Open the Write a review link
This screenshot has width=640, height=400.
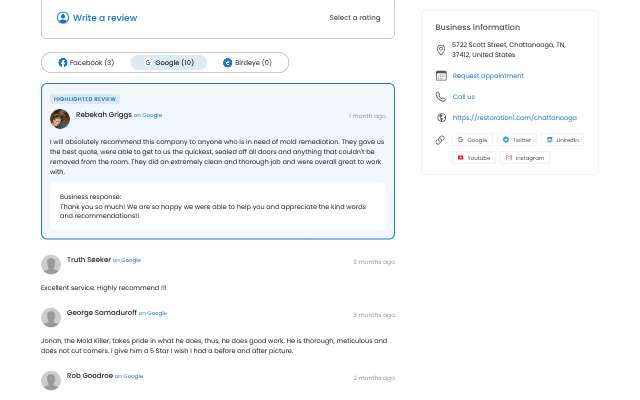[x=105, y=18]
